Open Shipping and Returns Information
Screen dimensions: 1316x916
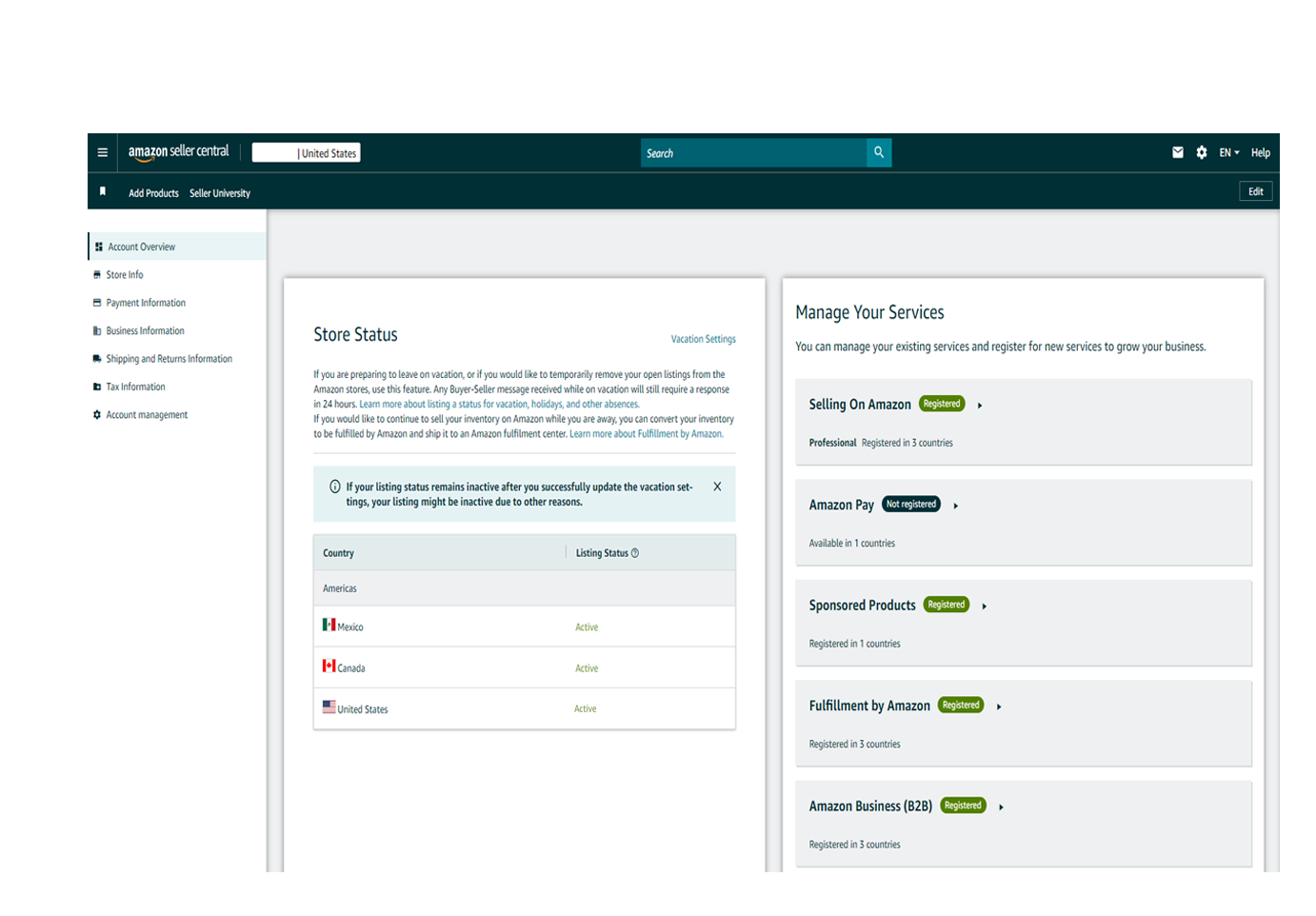tap(169, 359)
